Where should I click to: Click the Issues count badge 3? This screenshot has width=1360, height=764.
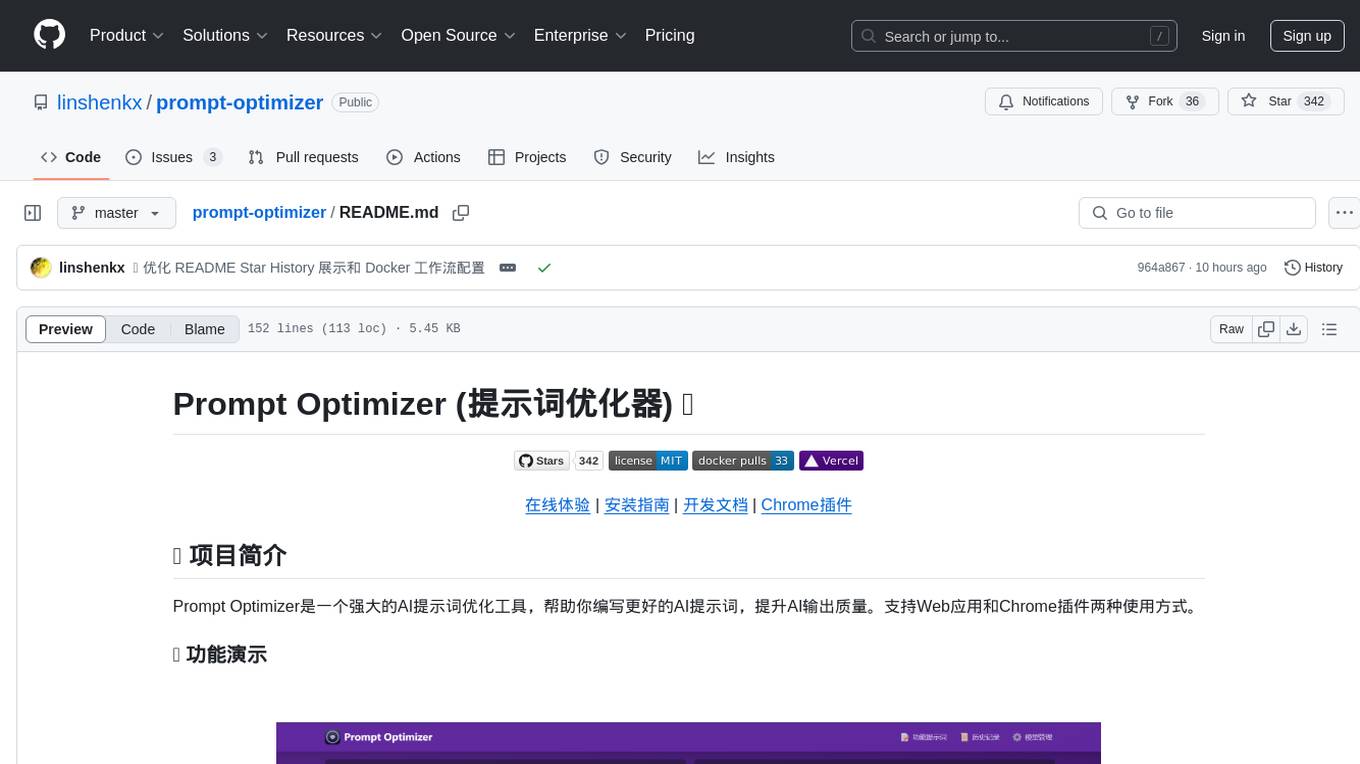point(212,157)
